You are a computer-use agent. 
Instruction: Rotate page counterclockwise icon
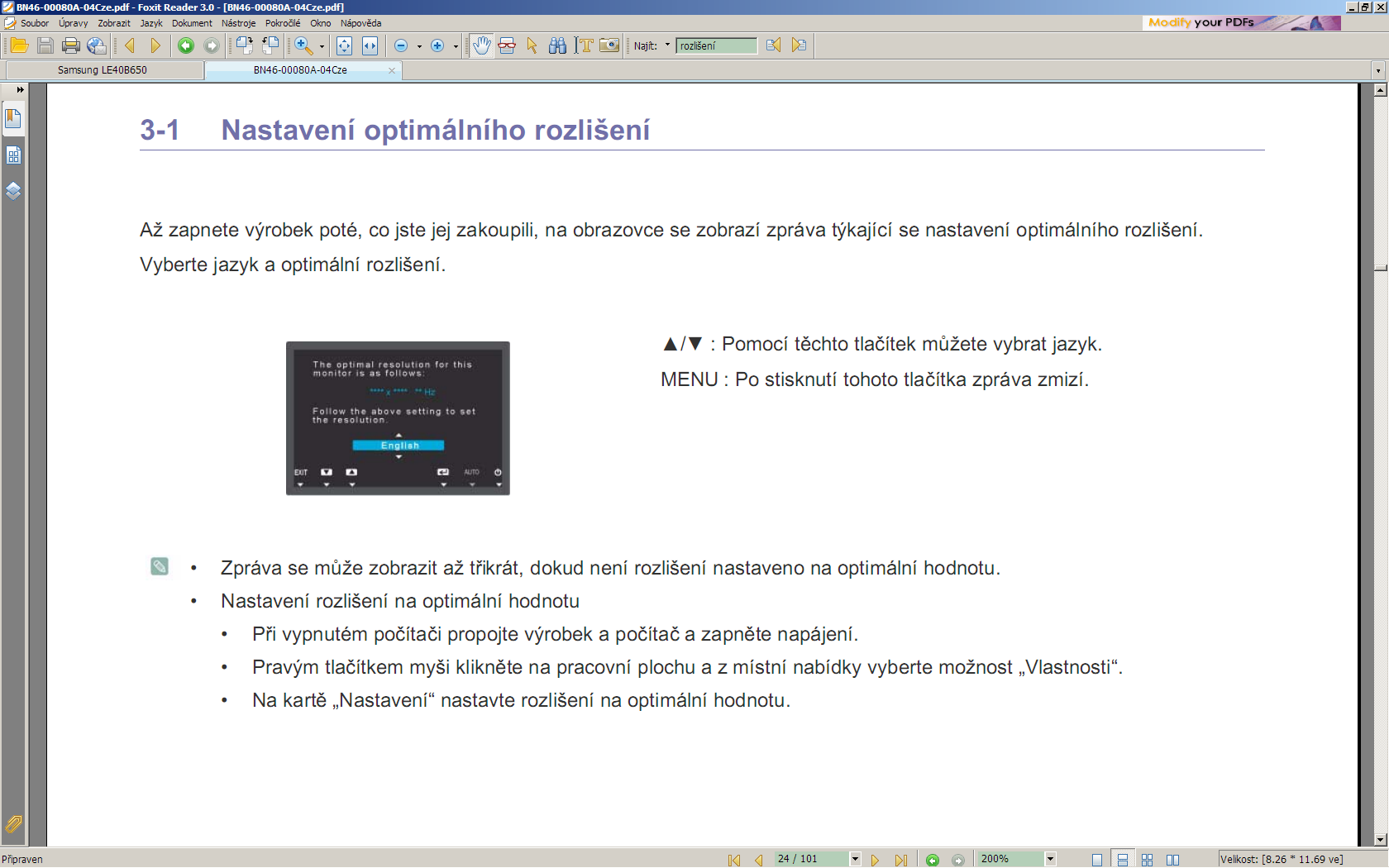270,45
